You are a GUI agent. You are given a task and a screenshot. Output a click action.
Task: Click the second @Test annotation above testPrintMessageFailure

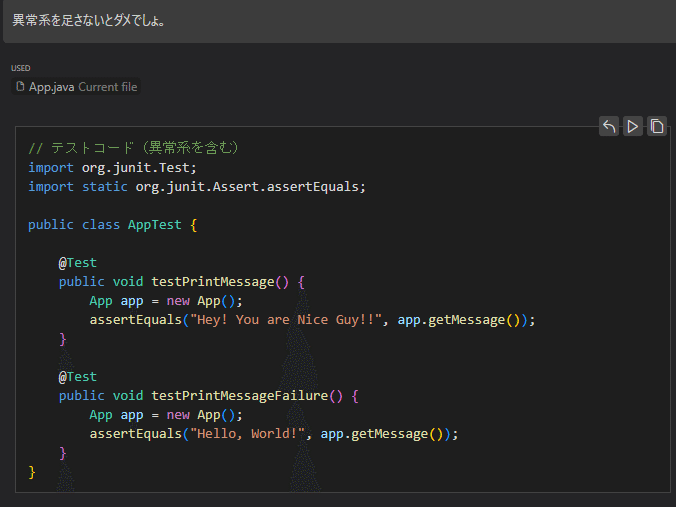click(x=78, y=377)
